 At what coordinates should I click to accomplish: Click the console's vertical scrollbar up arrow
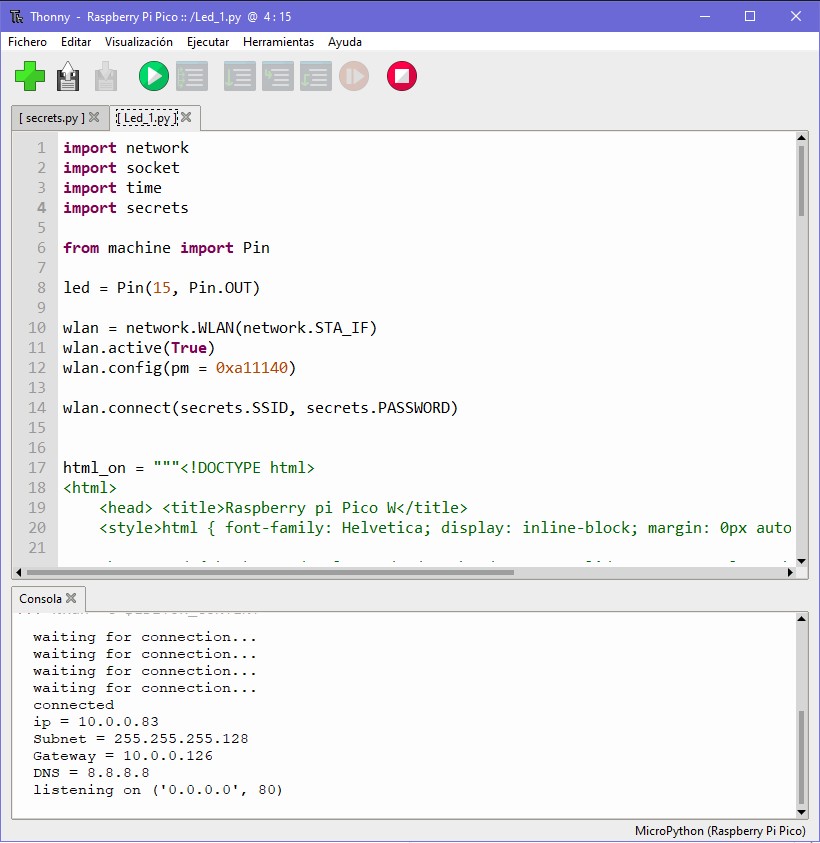point(802,620)
